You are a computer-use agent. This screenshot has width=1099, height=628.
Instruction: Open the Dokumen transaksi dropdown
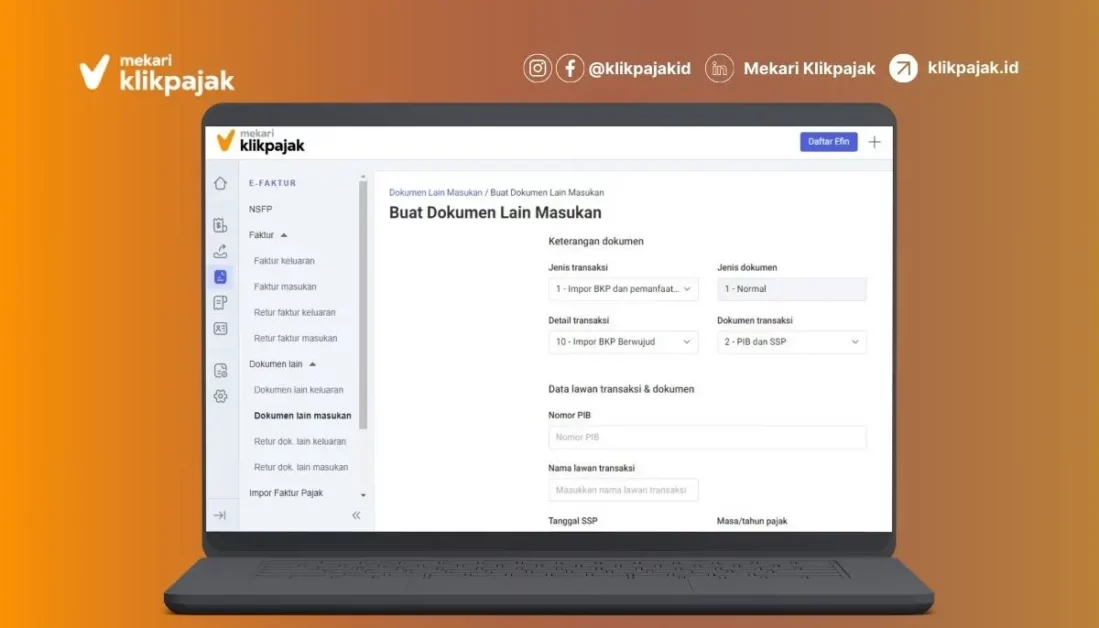791,342
